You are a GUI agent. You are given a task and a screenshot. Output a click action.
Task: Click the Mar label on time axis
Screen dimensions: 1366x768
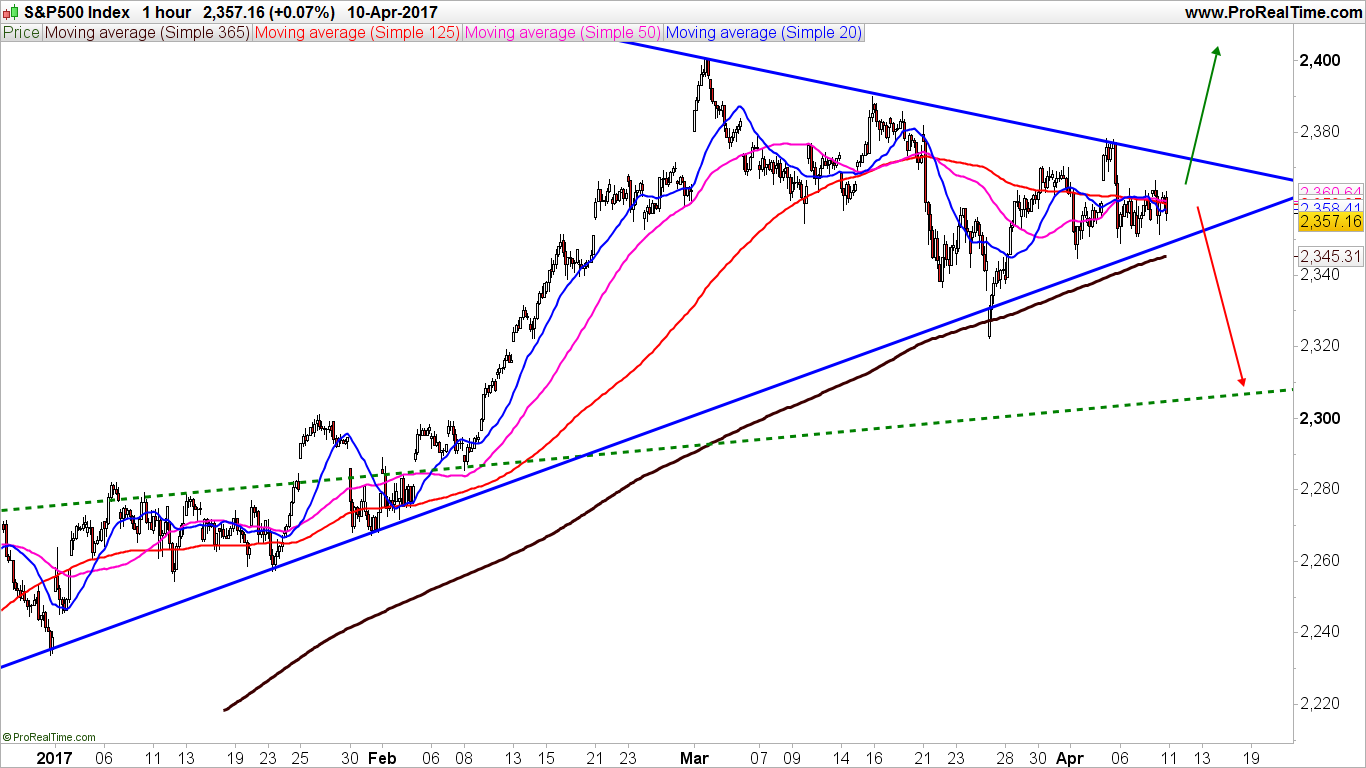click(x=694, y=758)
